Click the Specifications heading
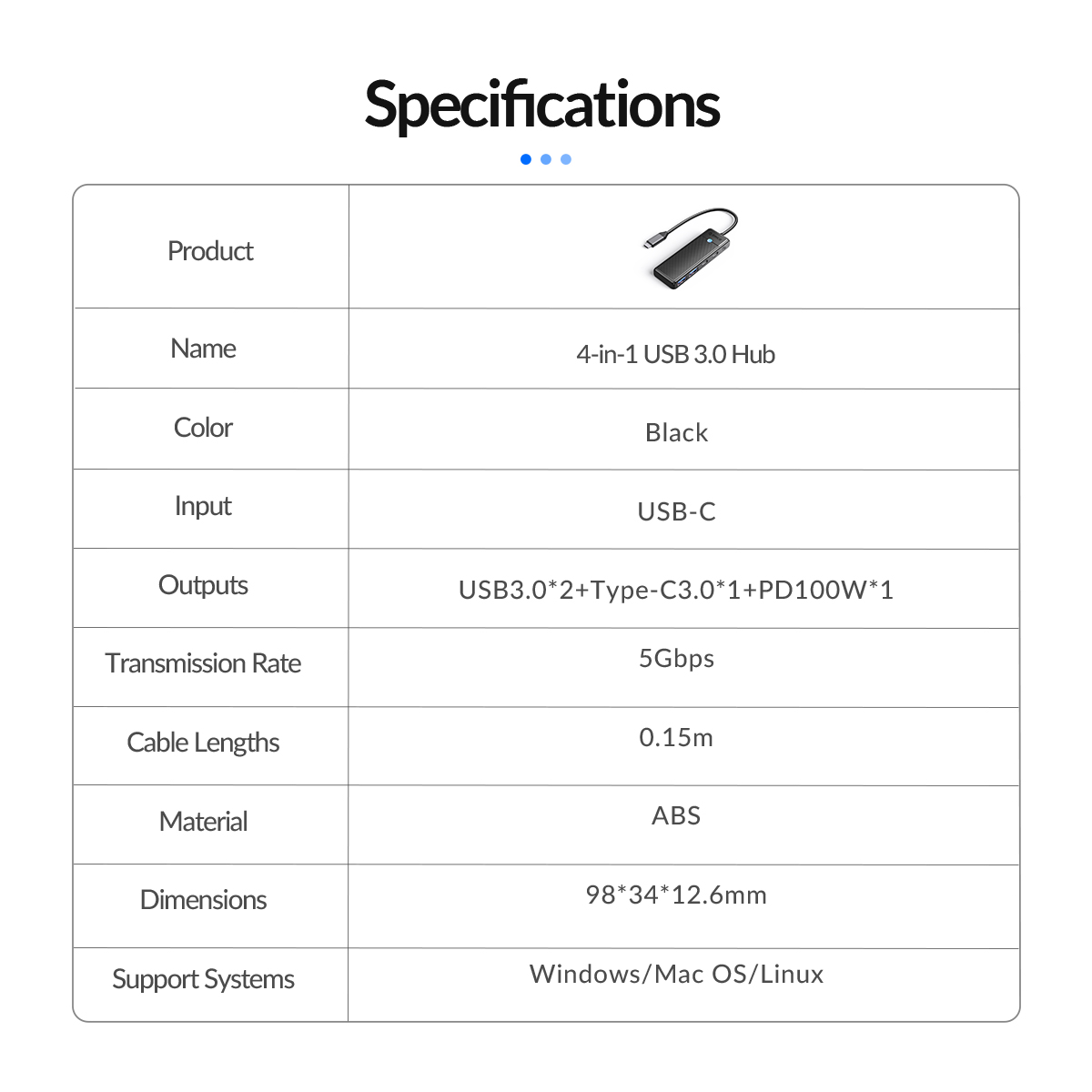 [542, 105]
